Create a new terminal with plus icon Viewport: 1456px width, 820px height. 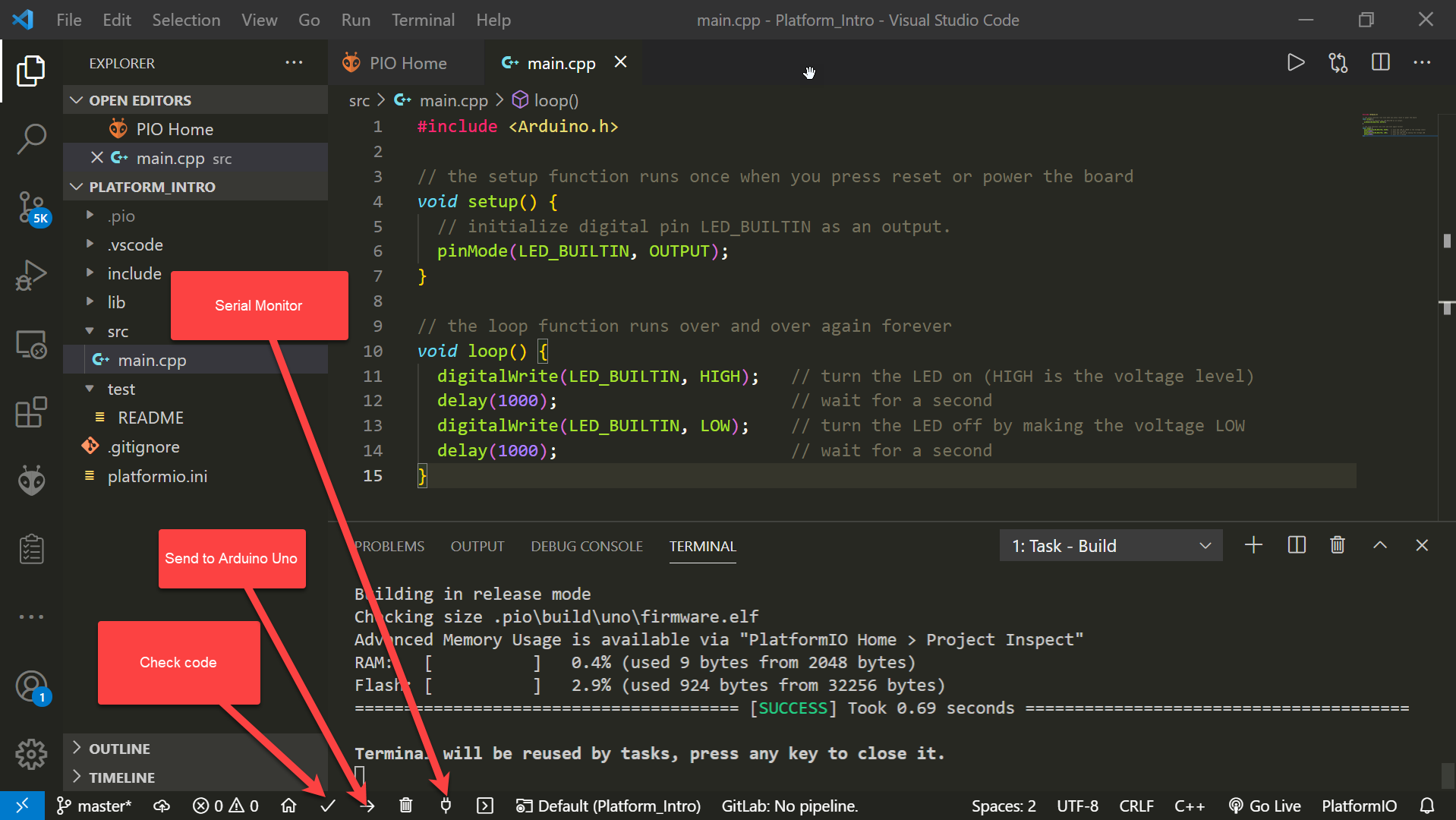[x=1254, y=545]
